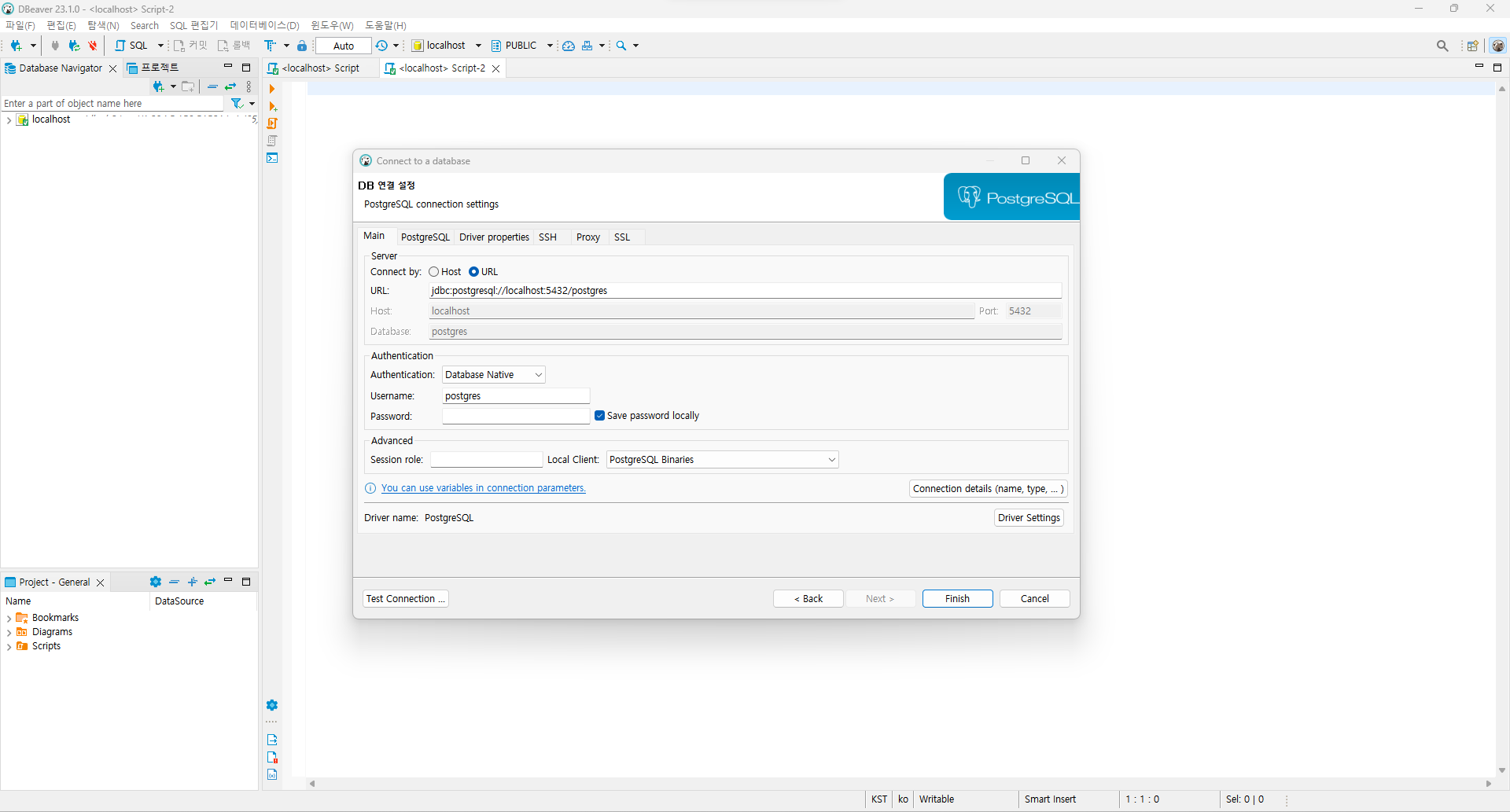Open the SQL button dropdown arrow
This screenshot has height=812, width=1510.
pyautogui.click(x=160, y=46)
